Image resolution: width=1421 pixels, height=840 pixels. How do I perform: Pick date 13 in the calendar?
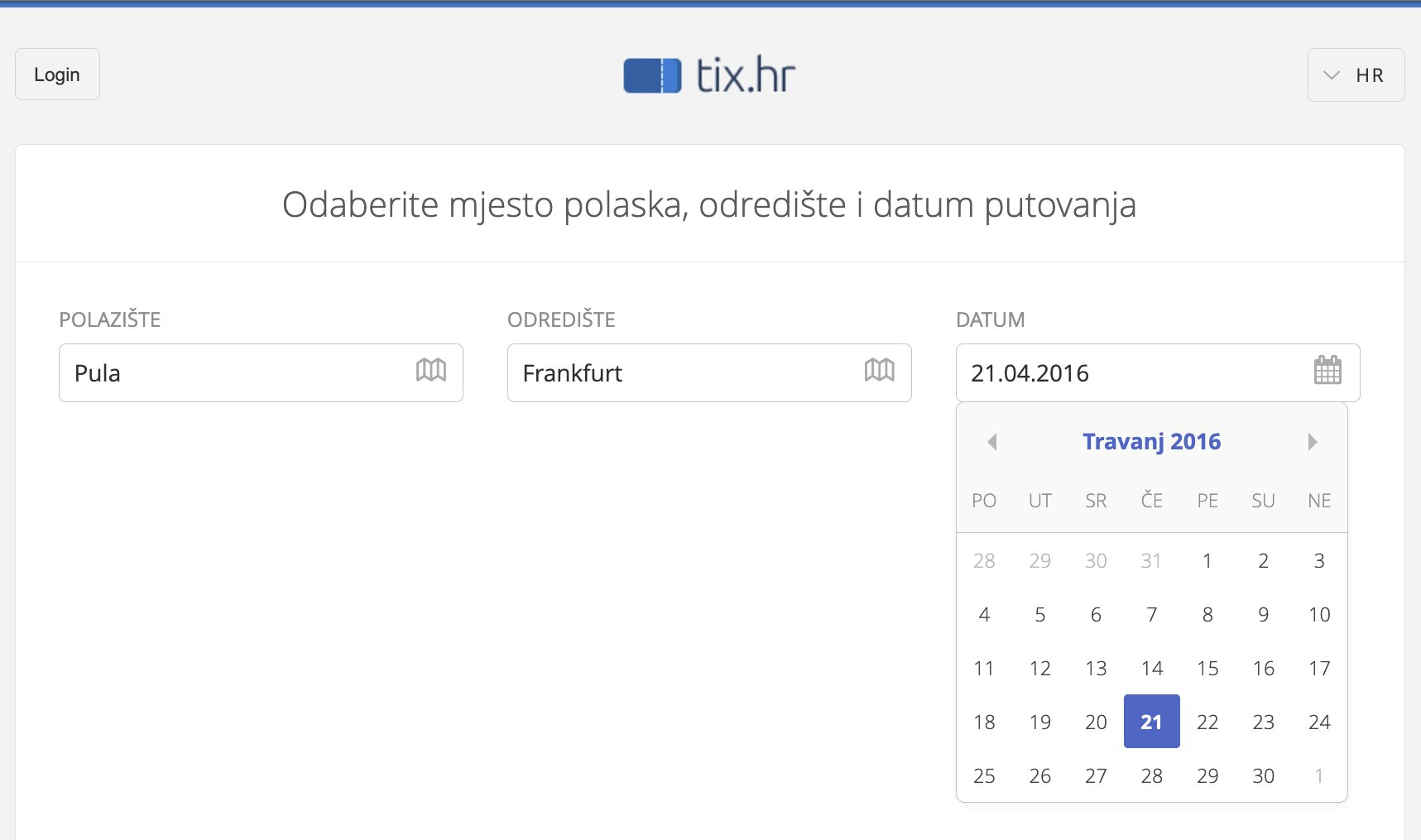click(x=1096, y=668)
